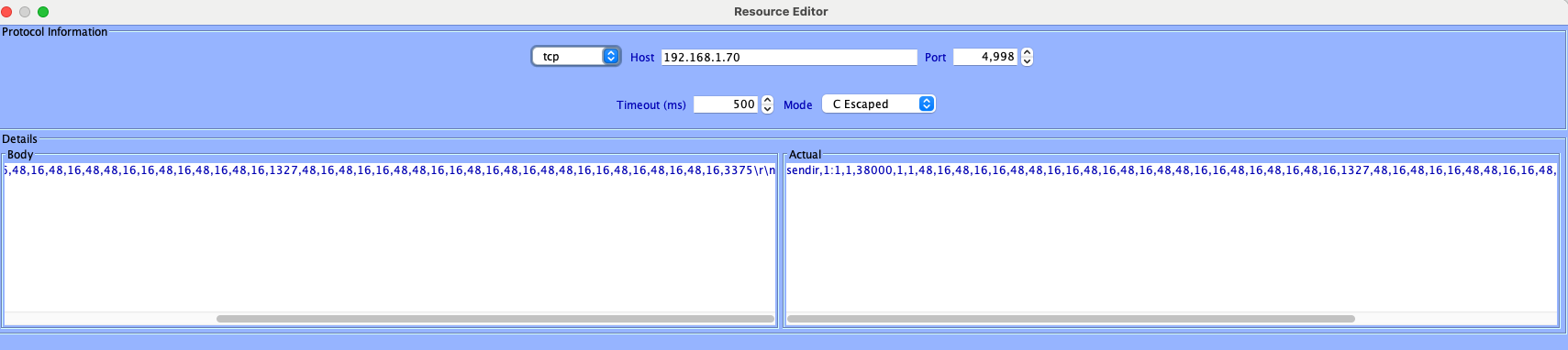The width and height of the screenshot is (1568, 350).
Task: Open the C Escaped mode dropdown
Action: [x=878, y=104]
